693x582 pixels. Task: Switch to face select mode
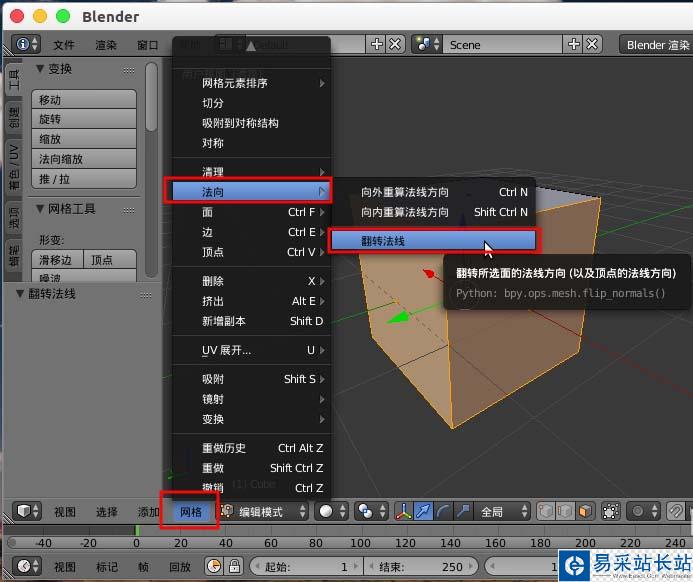coord(585,511)
